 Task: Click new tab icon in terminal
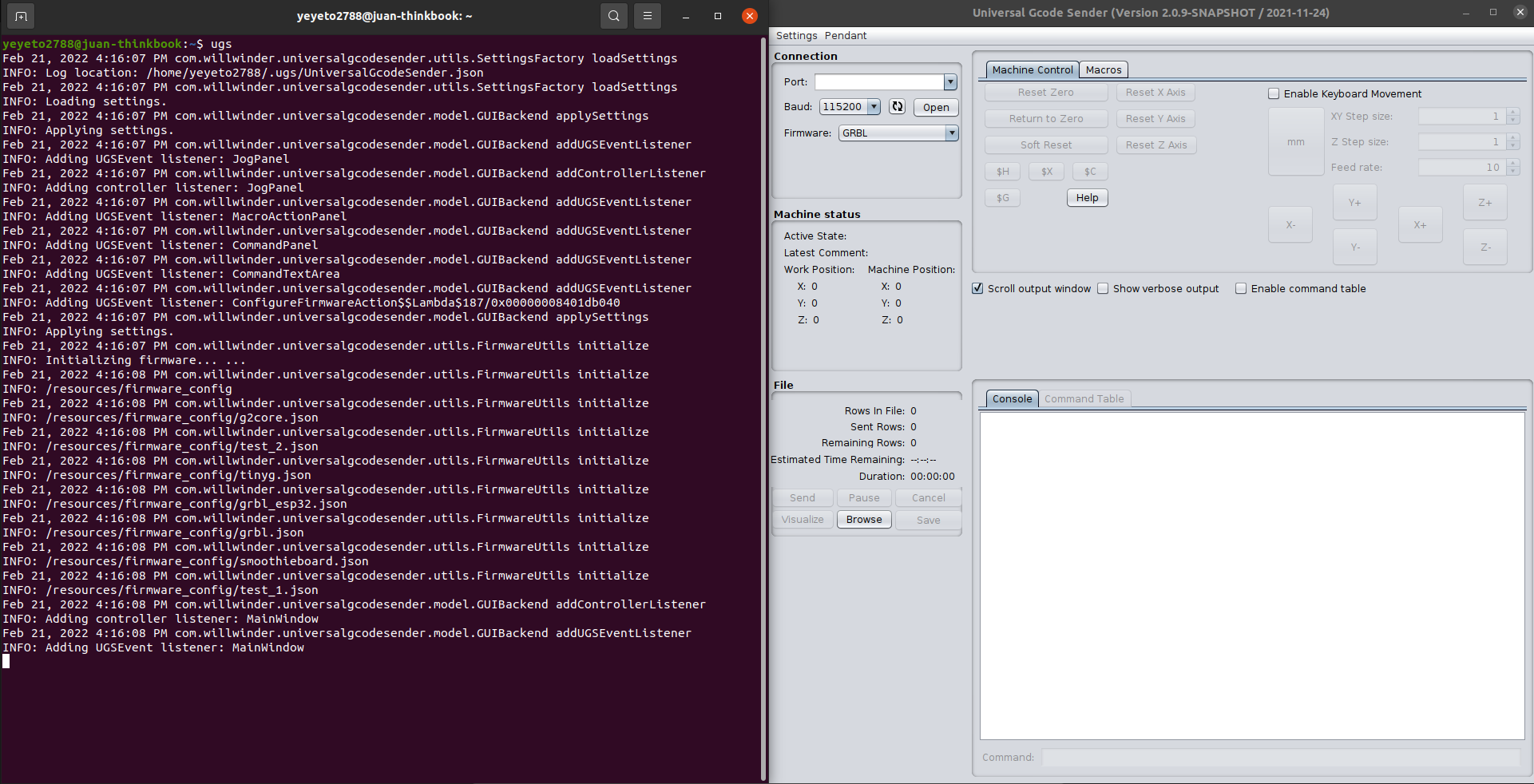tap(21, 16)
